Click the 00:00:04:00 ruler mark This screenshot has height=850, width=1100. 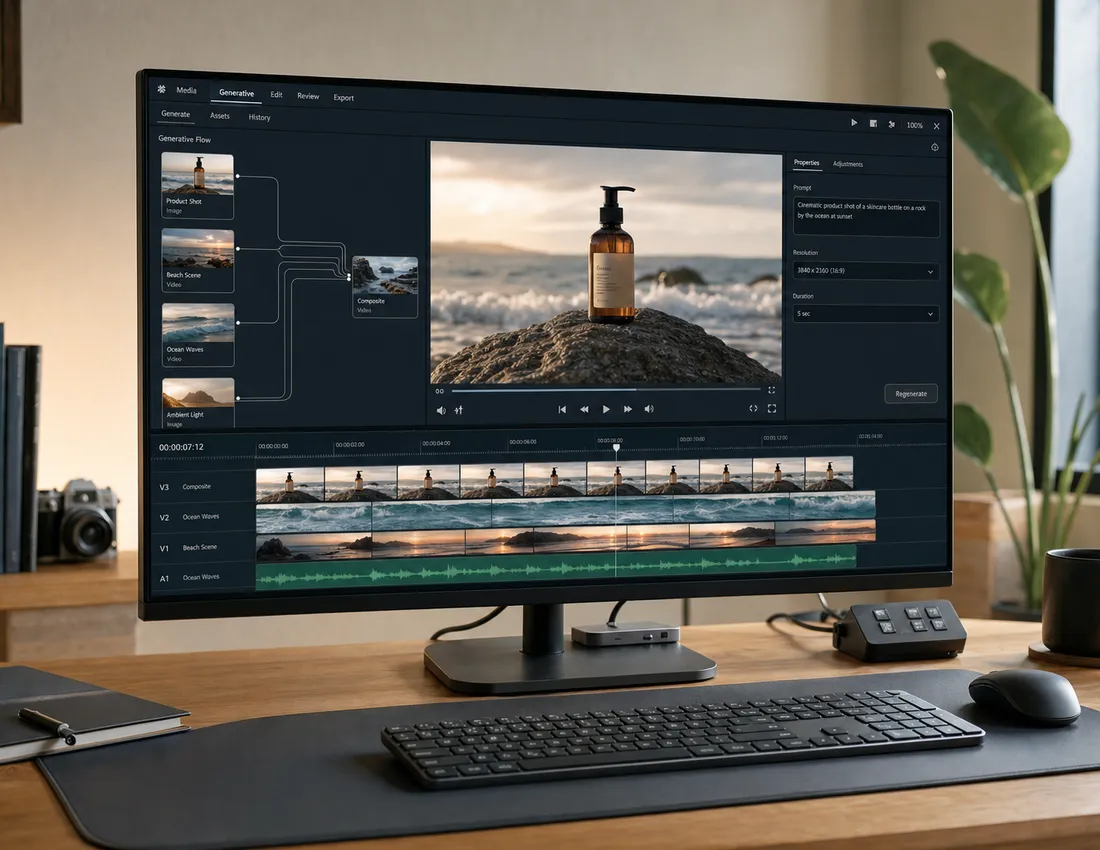coord(436,443)
